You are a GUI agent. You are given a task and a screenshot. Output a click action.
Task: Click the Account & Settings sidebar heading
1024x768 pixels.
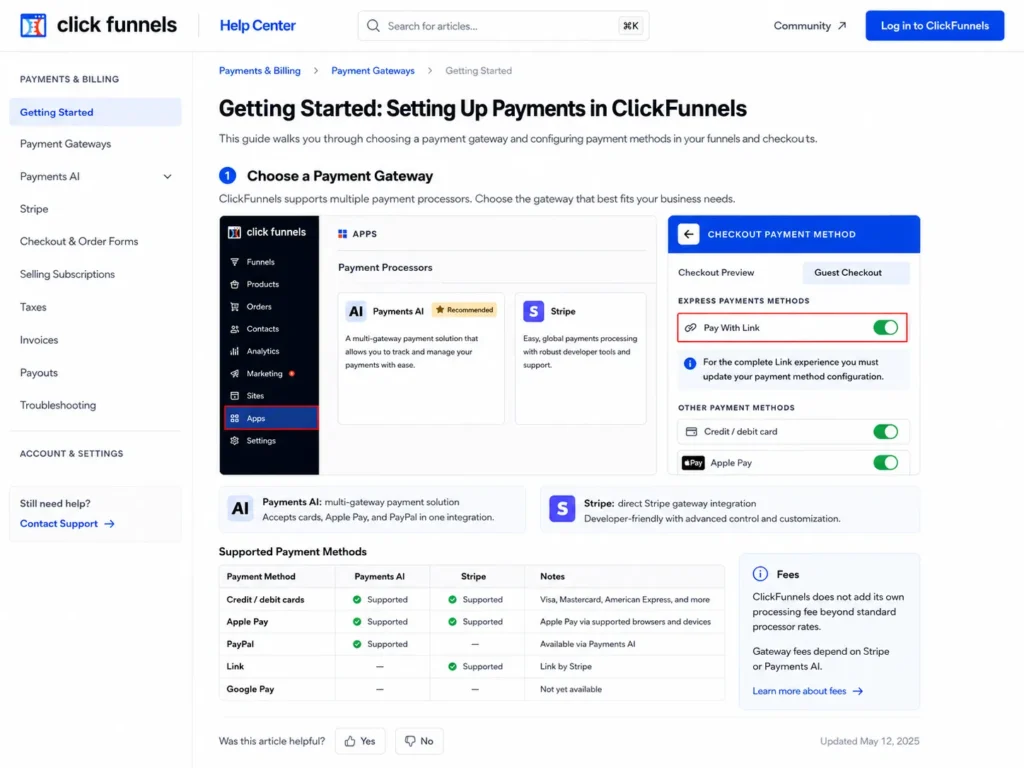point(71,453)
